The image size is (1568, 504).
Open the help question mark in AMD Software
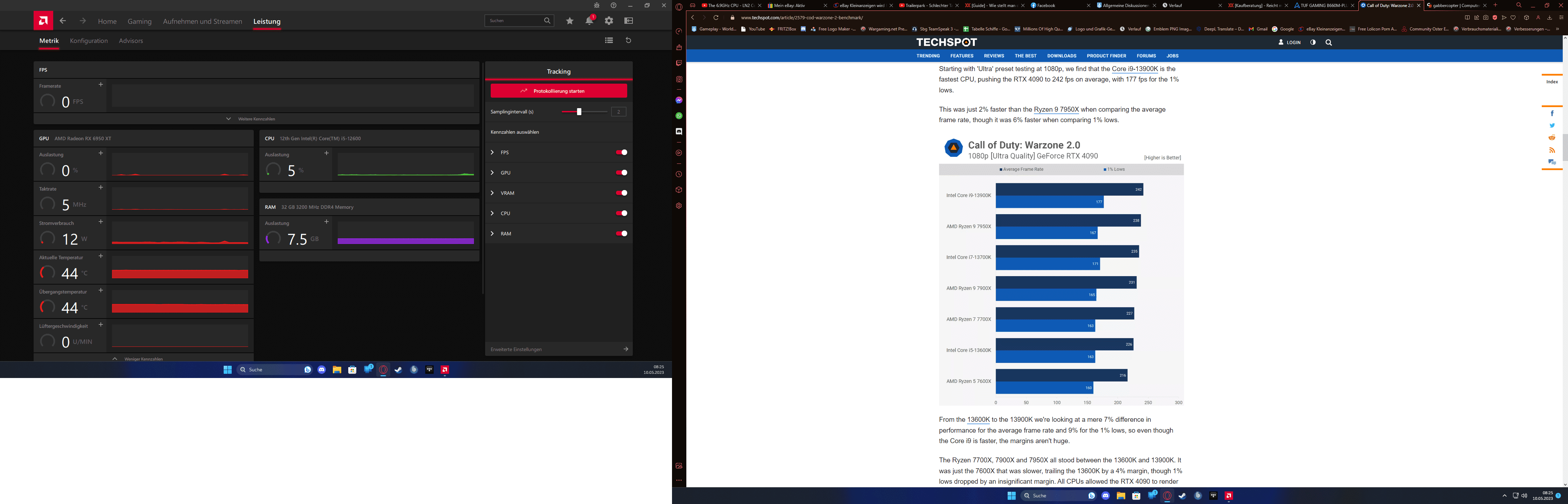614,6
